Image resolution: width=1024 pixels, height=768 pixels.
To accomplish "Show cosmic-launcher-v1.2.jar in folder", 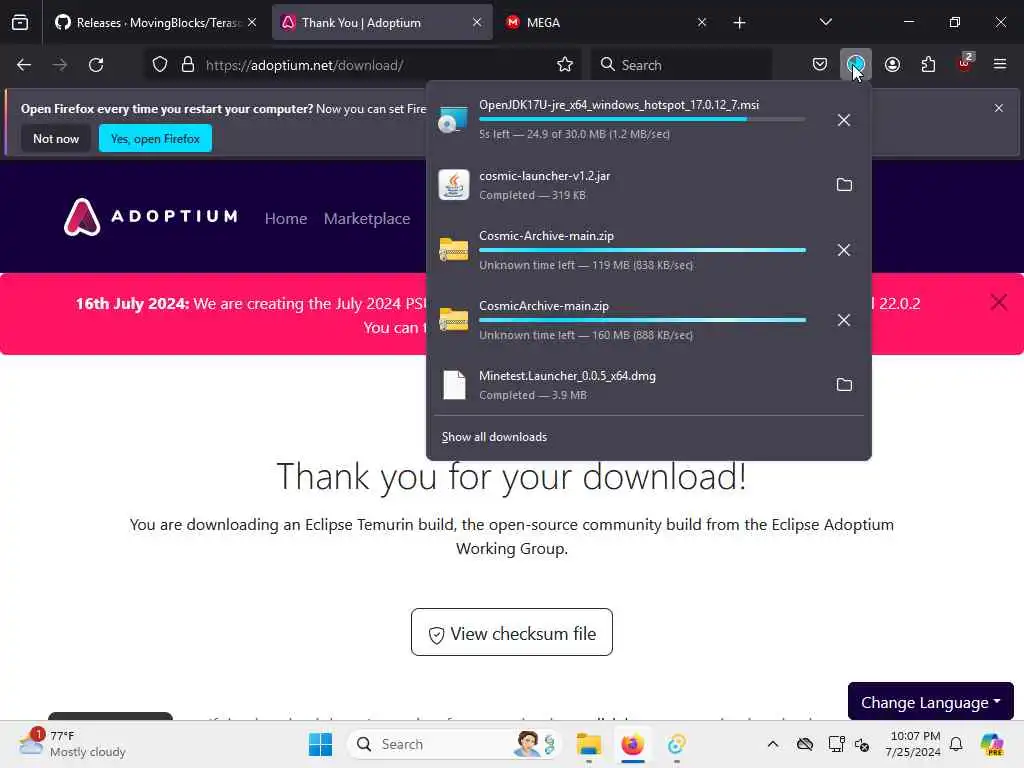I will 844,185.
